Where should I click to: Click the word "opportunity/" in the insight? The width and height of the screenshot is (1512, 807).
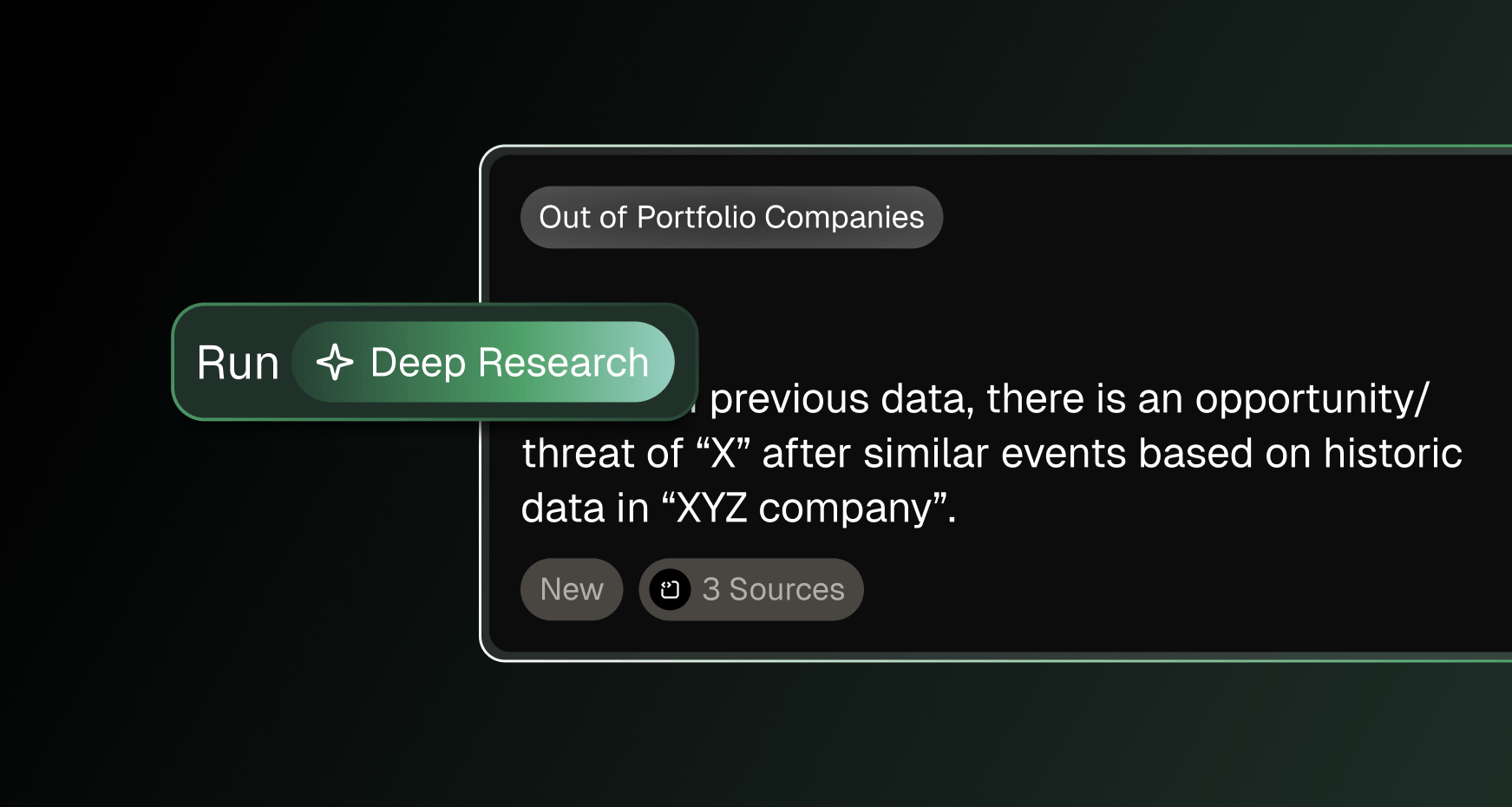coord(1312,399)
